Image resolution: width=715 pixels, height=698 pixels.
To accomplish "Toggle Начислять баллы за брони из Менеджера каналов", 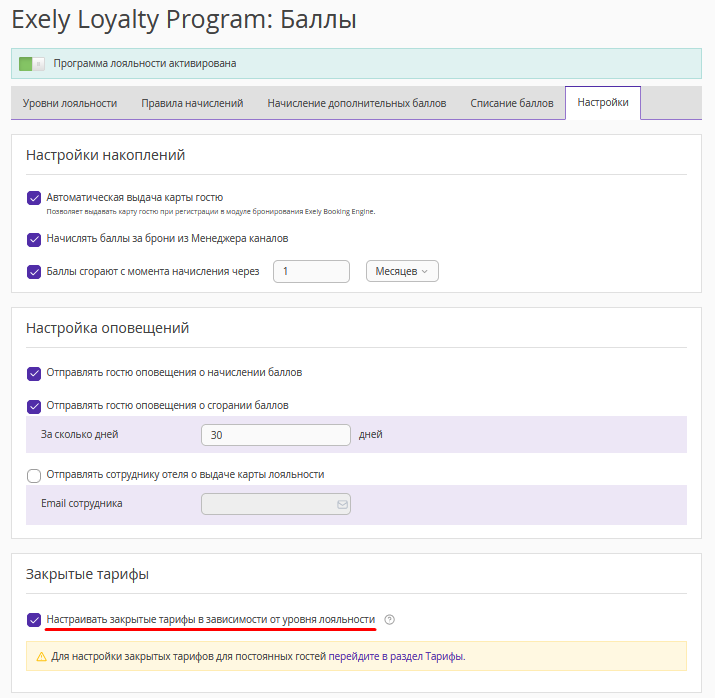I will click(34, 239).
